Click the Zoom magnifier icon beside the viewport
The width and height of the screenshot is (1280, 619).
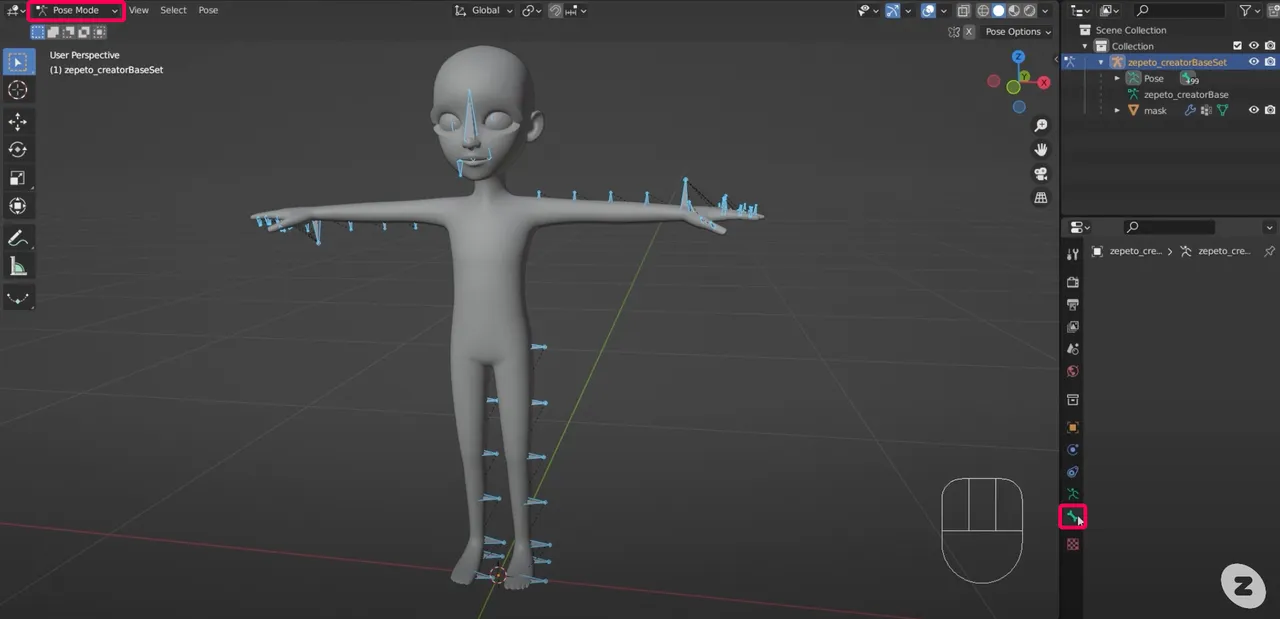[x=1040, y=124]
